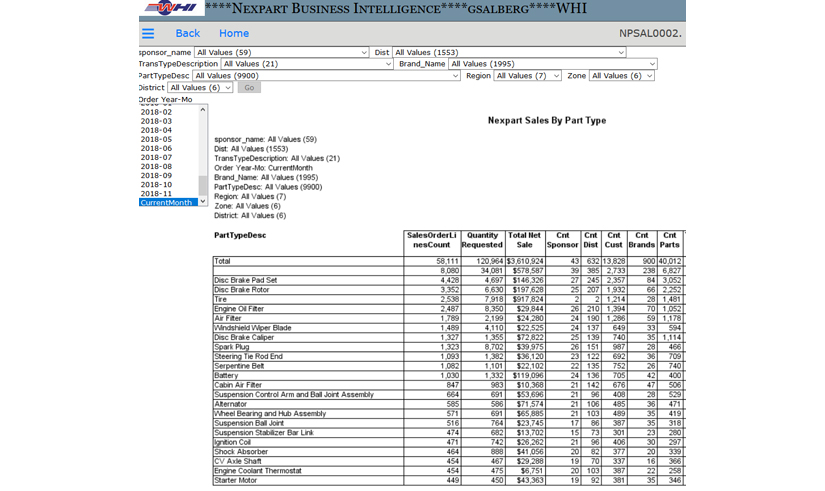Click the PartTypeDesc column header
Image resolution: width=825 pixels, height=491 pixels.
[240, 235]
